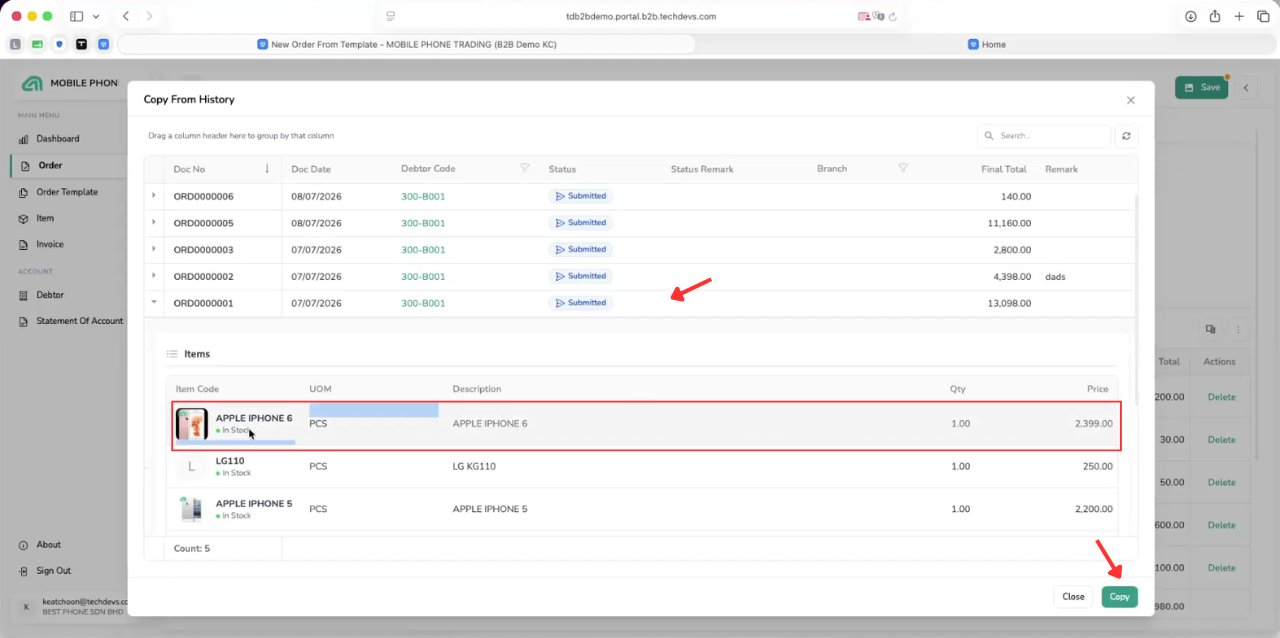Refresh the history grid list
The image size is (1280, 638).
pyautogui.click(x=1126, y=136)
